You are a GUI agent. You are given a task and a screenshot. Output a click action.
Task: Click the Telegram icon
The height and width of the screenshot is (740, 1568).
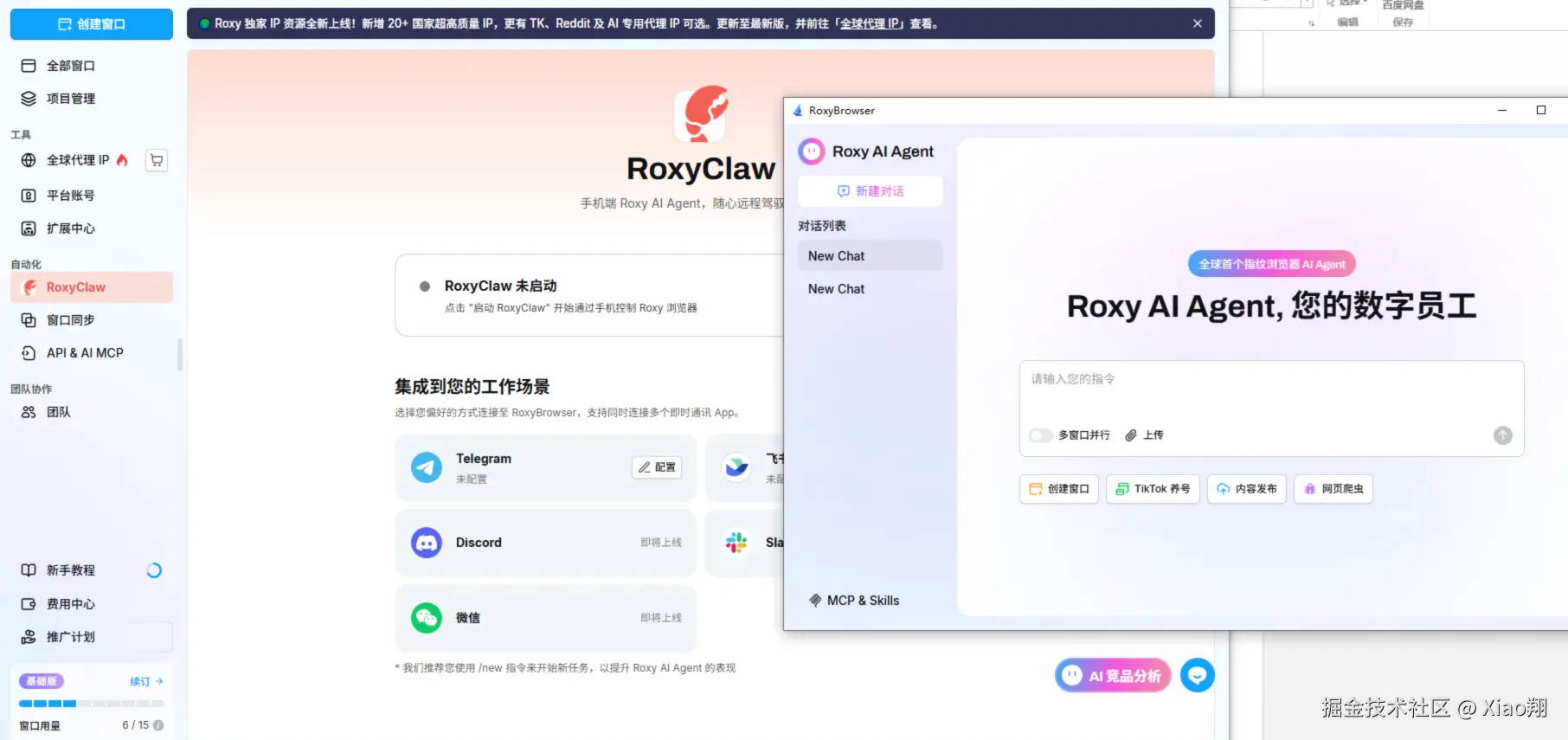point(427,467)
